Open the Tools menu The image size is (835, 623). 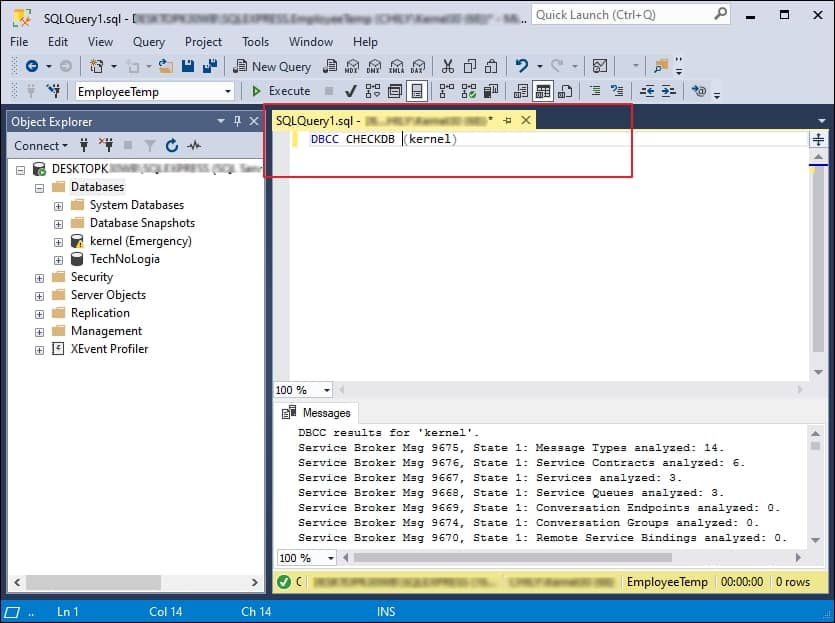[x=256, y=42]
